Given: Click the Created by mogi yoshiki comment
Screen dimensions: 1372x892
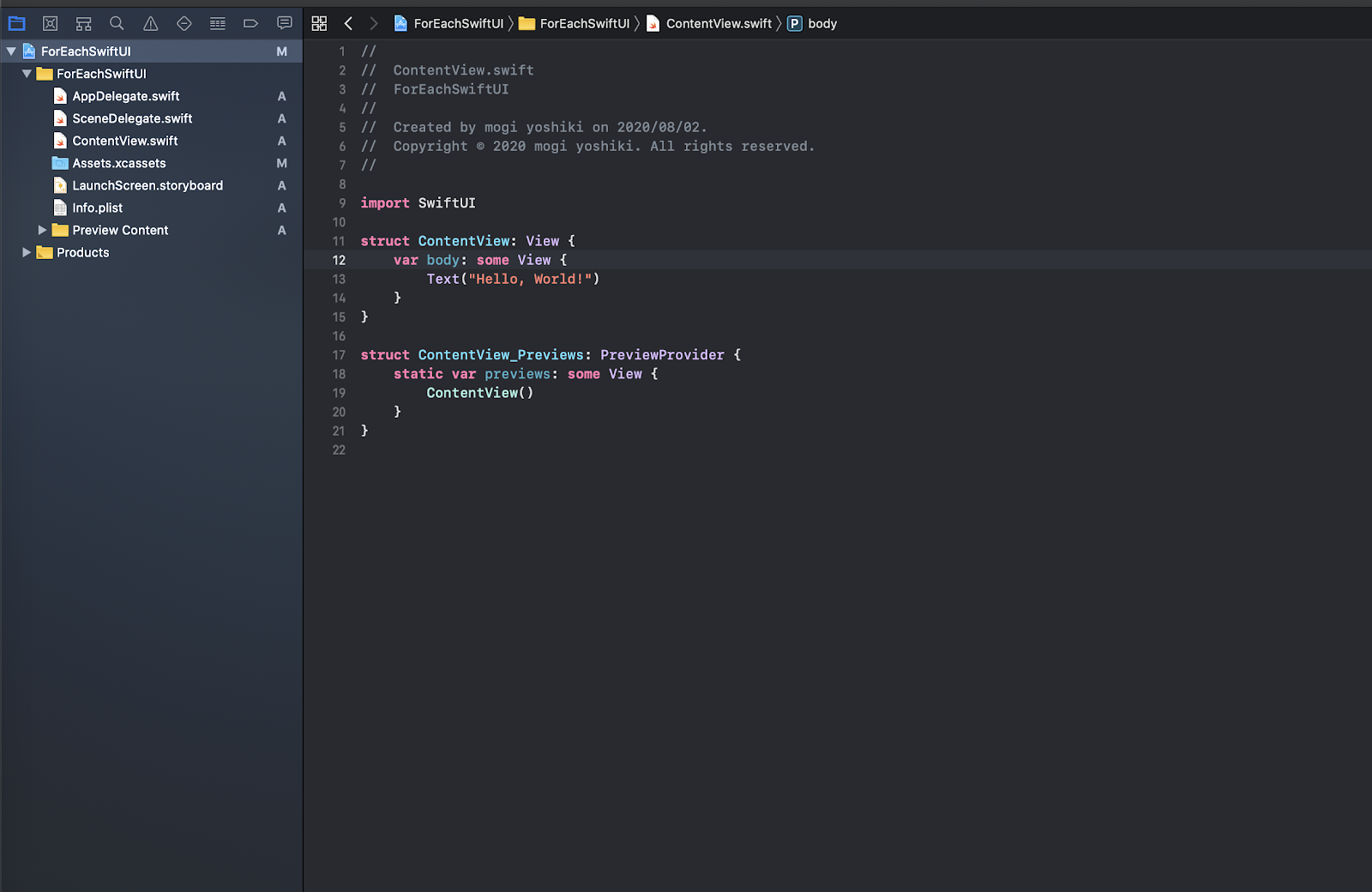Looking at the screenshot, I should tap(533, 128).
